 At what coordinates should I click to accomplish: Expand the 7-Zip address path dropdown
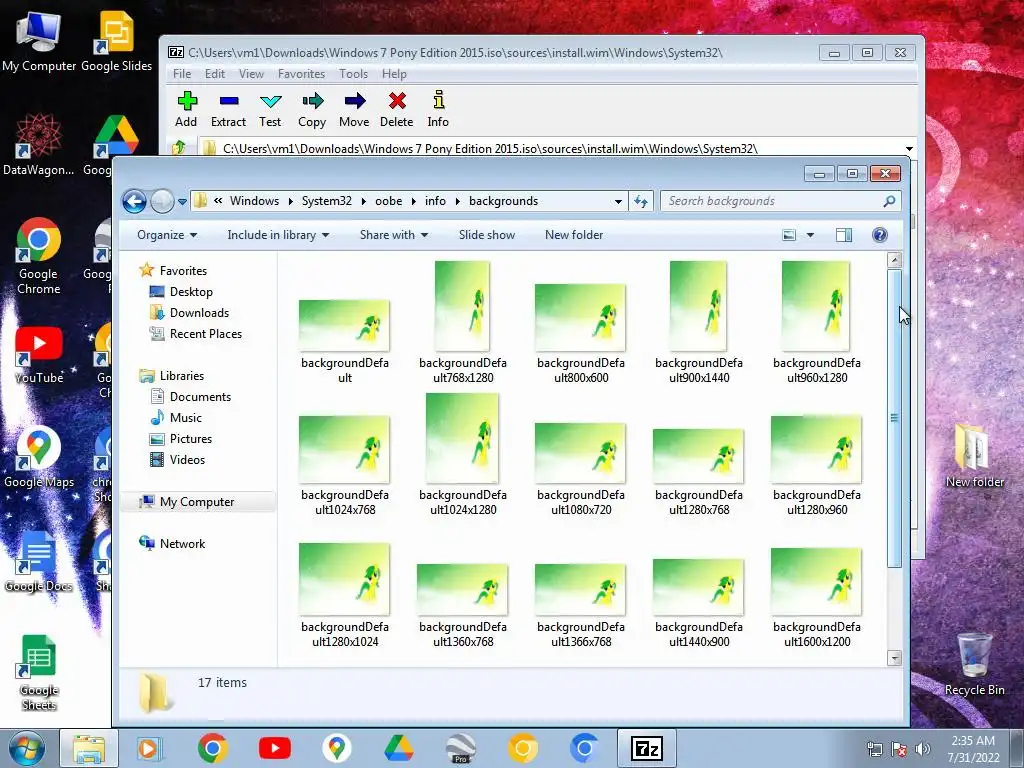click(x=909, y=149)
